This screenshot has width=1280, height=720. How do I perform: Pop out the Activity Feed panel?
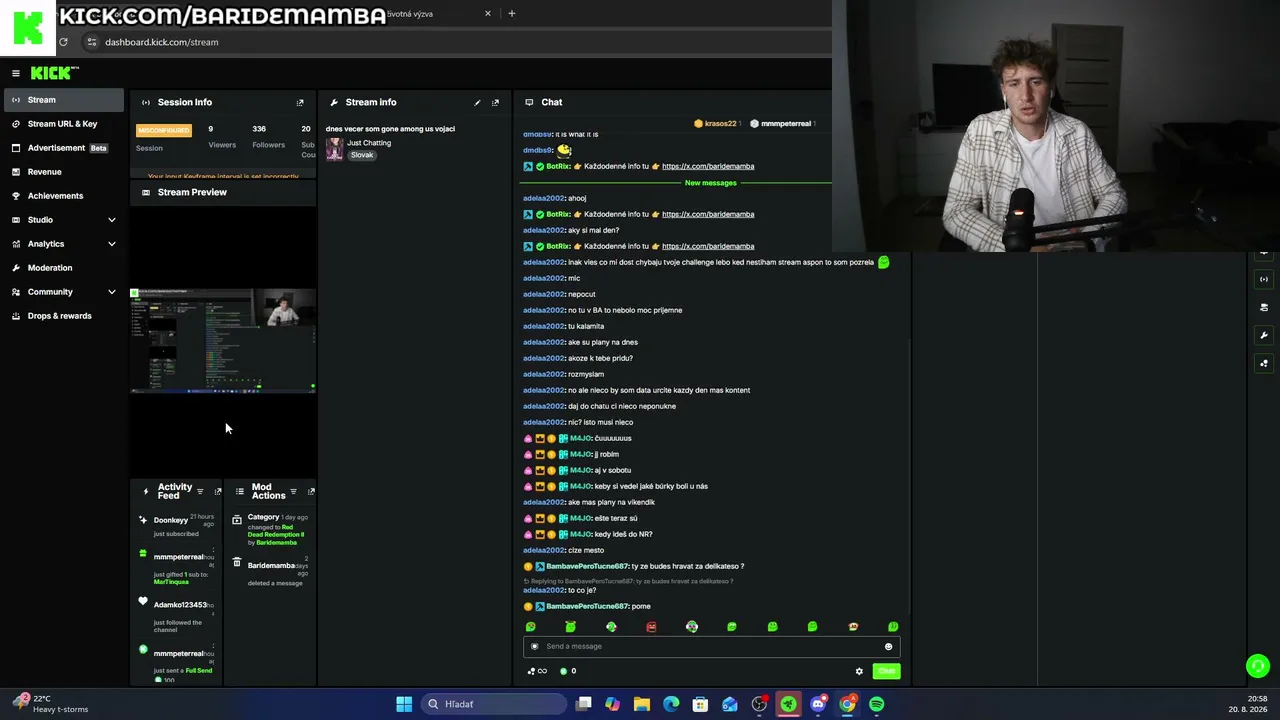(x=218, y=491)
